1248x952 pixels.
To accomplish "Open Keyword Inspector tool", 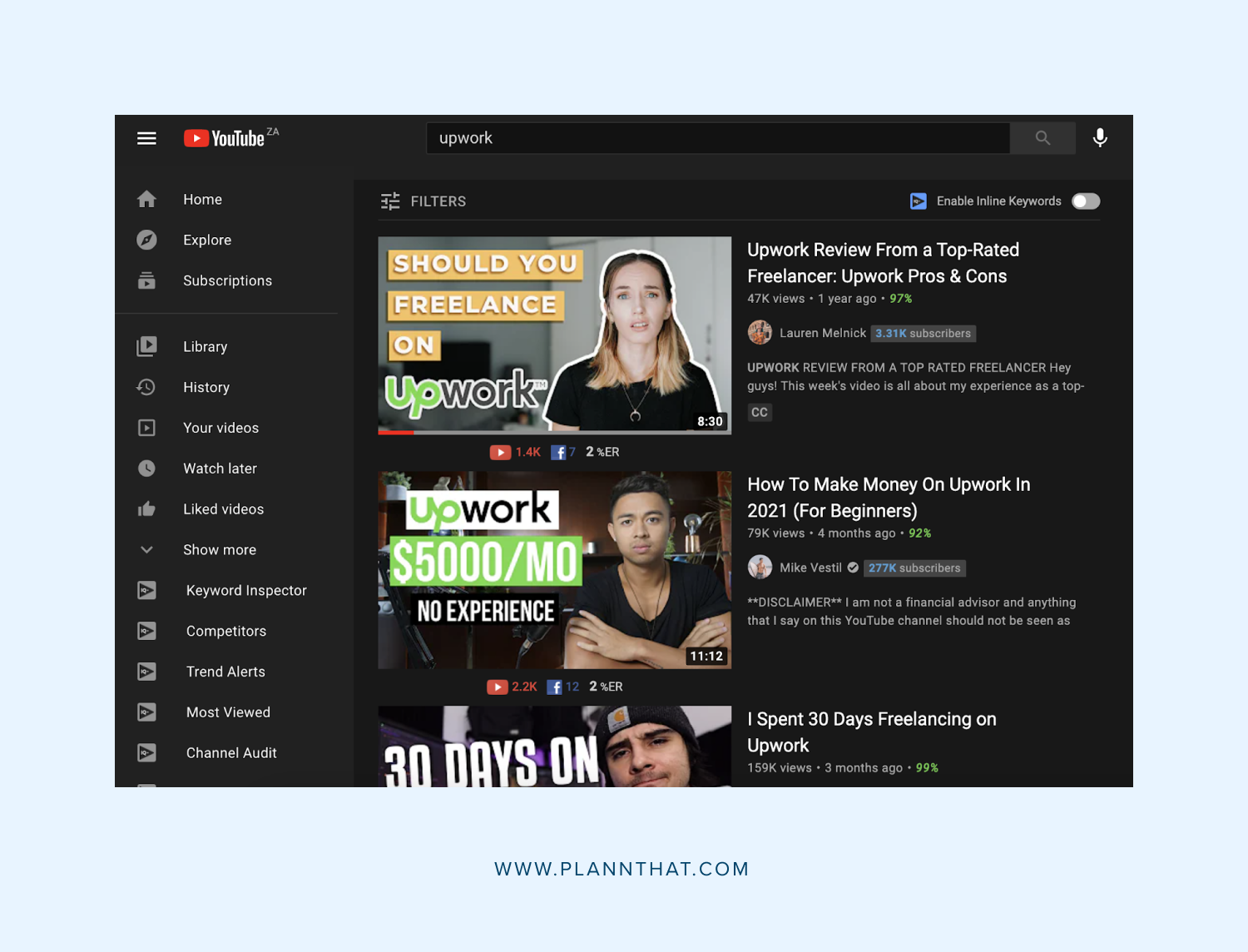I will click(246, 591).
